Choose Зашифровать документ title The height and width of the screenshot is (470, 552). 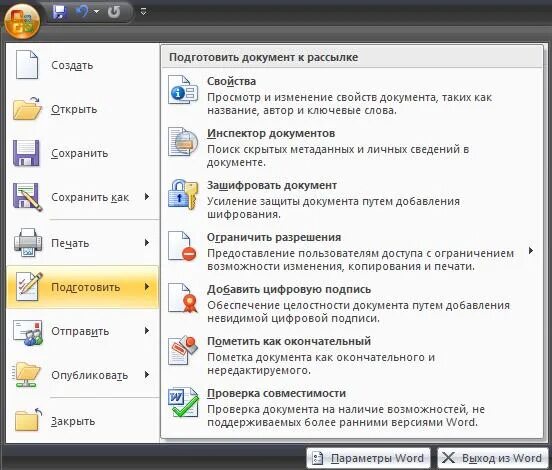click(x=272, y=186)
